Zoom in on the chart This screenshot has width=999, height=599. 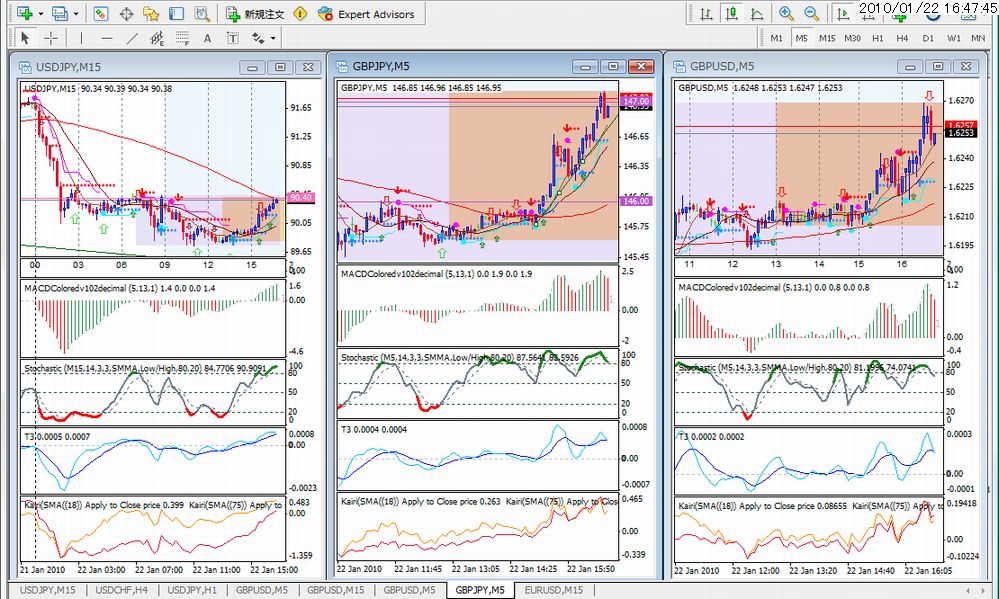tap(786, 13)
